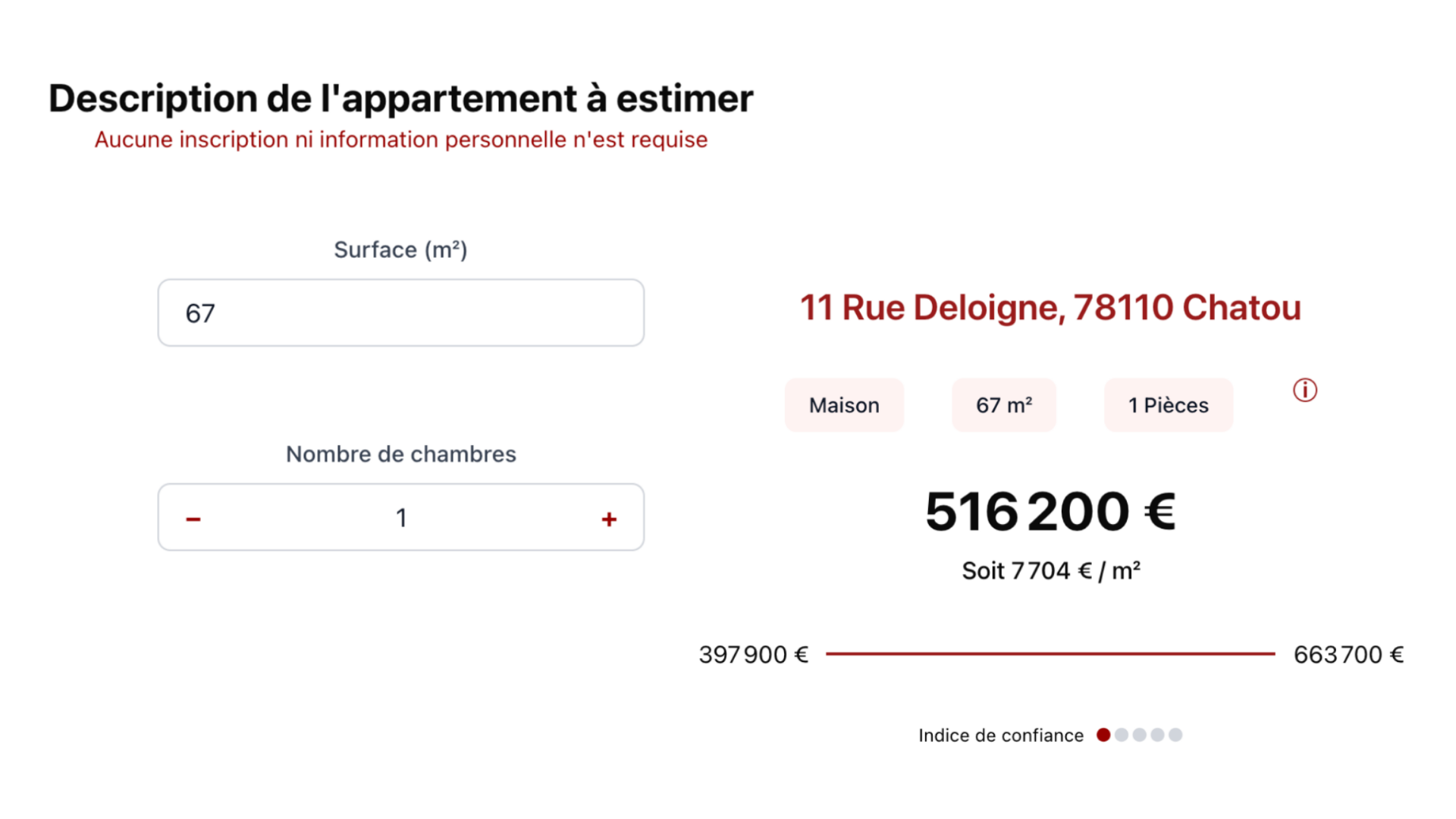Click the 516 200 € estimated price
Viewport: 1456px width, 819px height.
click(1050, 512)
